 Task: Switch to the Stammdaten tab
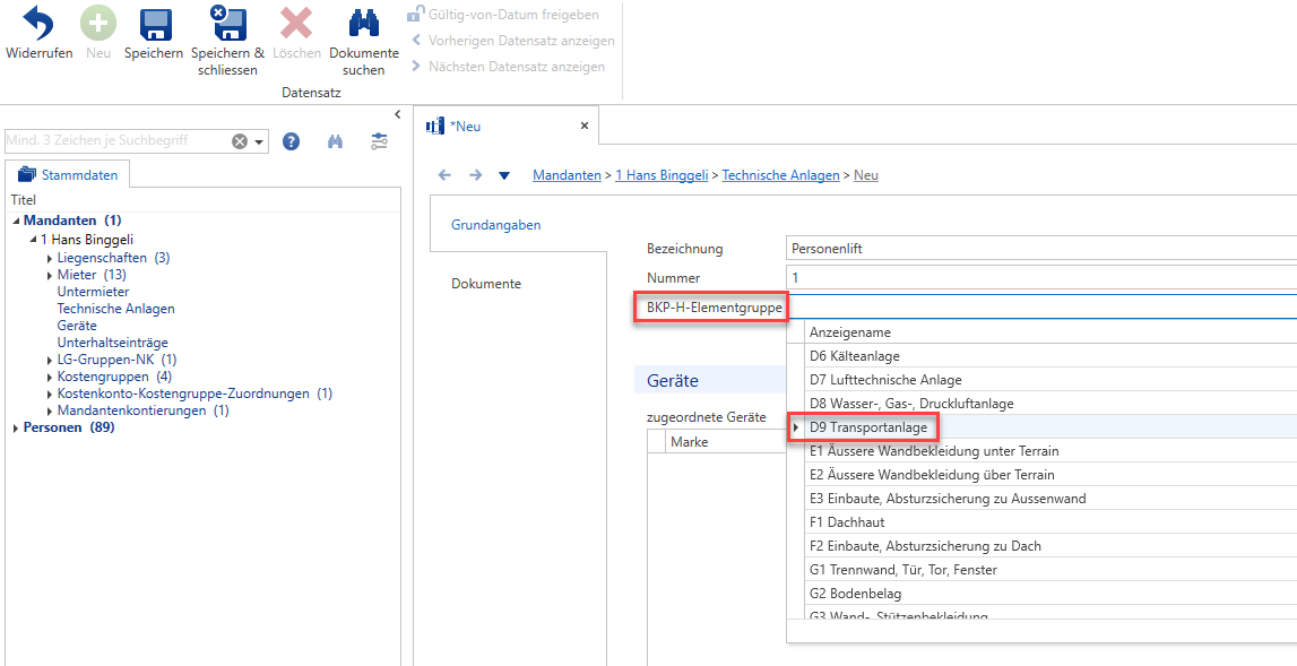68,175
